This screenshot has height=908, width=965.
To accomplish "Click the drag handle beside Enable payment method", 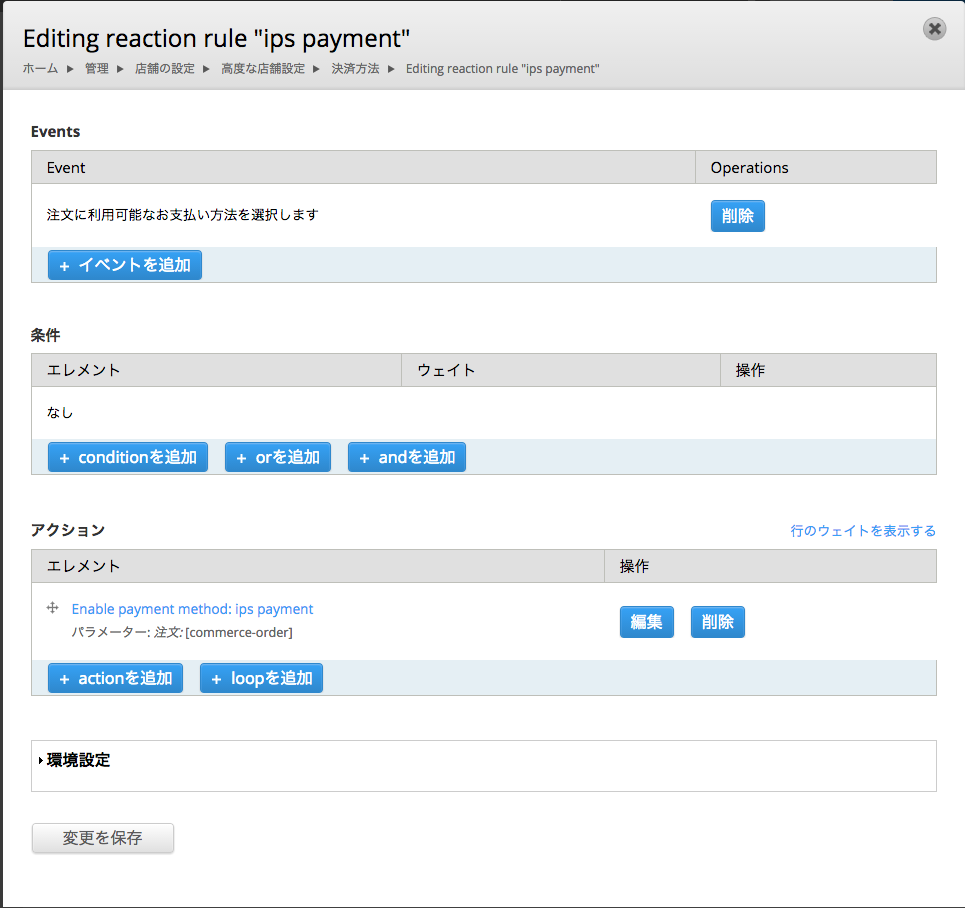I will 53,608.
